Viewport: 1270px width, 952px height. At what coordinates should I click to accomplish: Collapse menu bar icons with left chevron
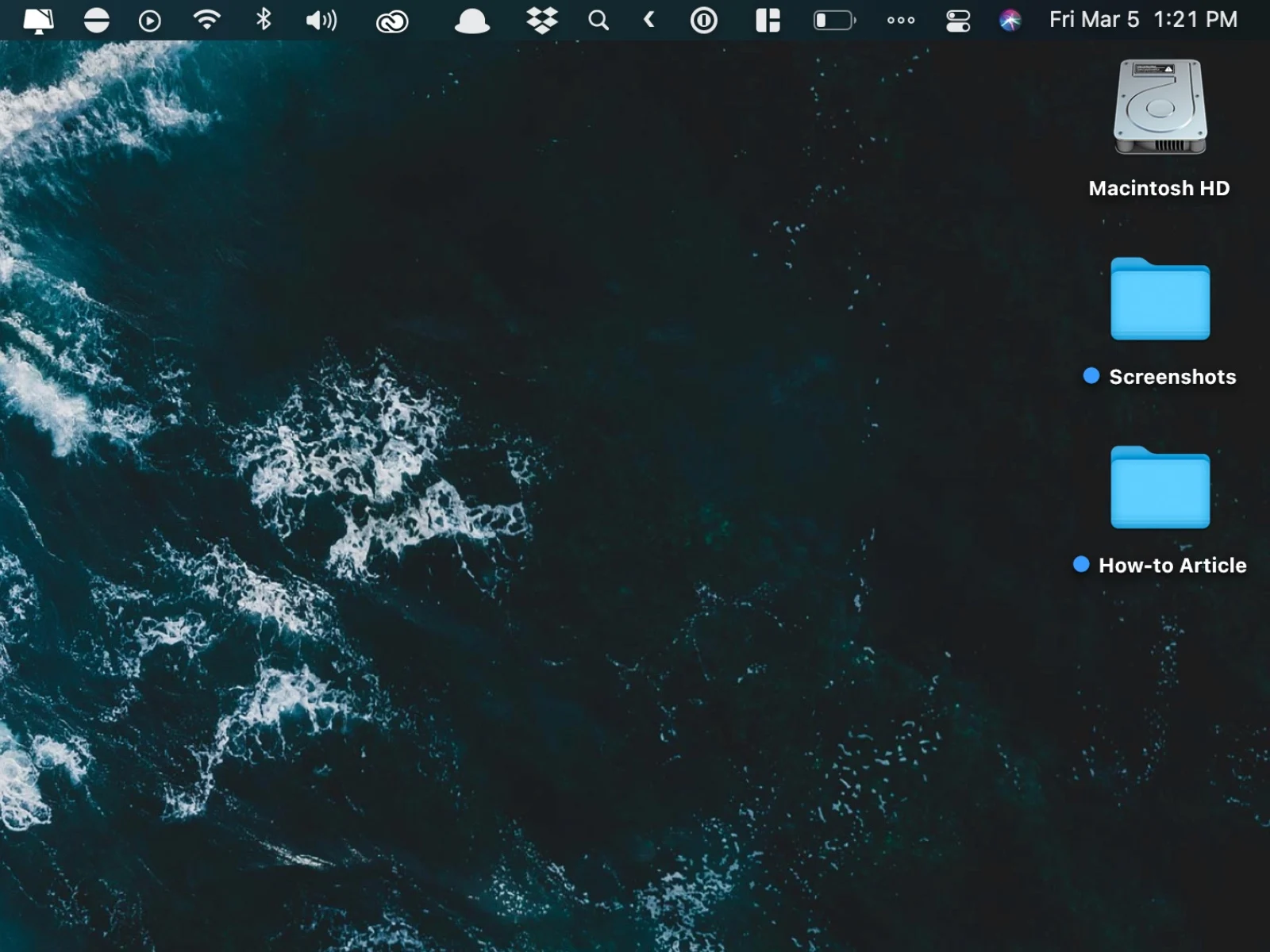point(648,20)
